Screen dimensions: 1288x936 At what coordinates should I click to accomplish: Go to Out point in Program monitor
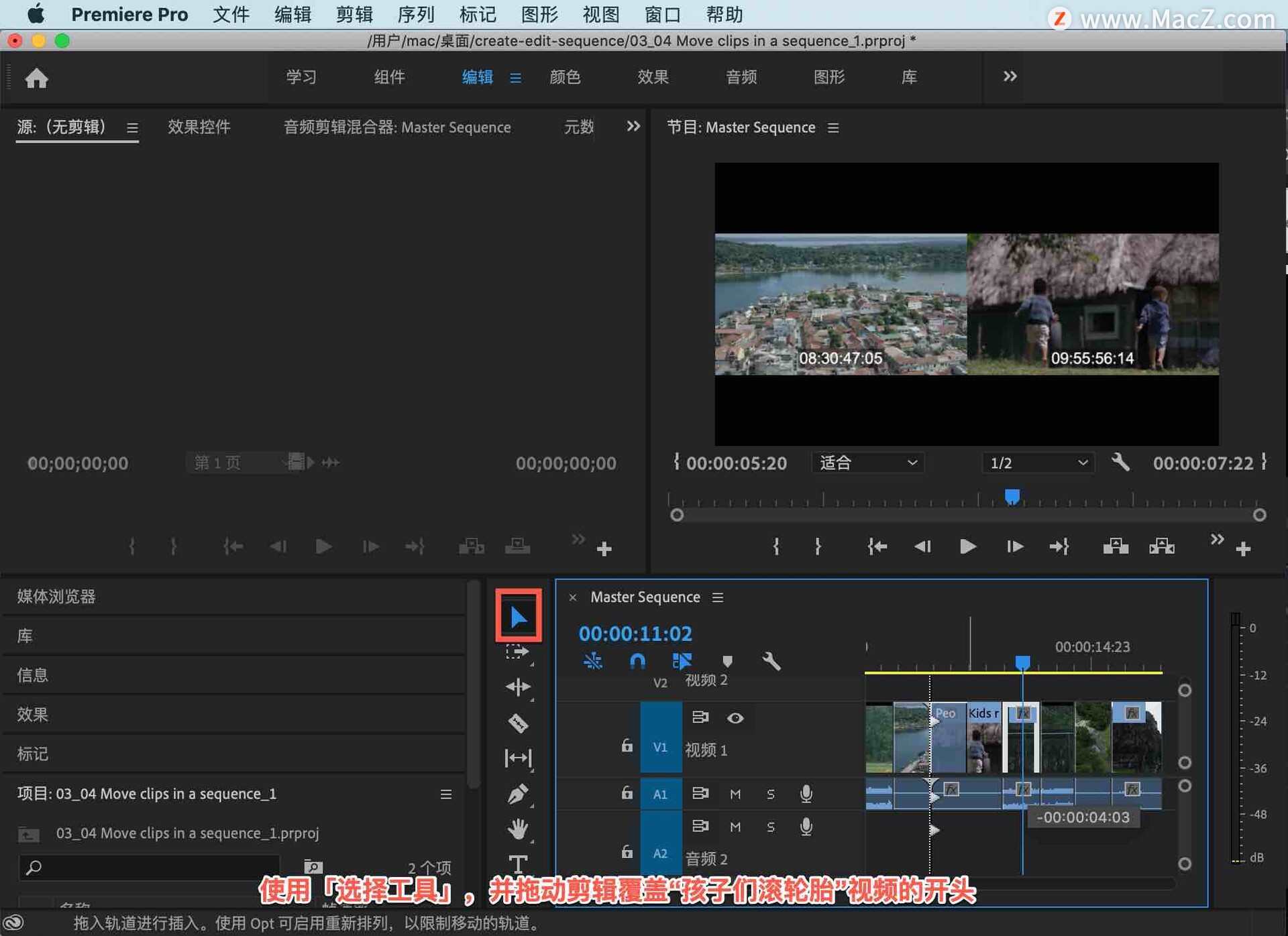[1059, 547]
